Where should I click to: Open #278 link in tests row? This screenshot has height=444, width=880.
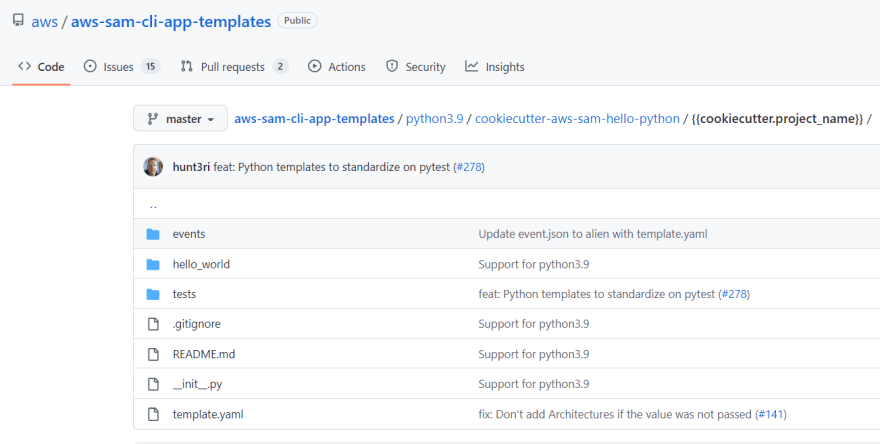coord(734,294)
